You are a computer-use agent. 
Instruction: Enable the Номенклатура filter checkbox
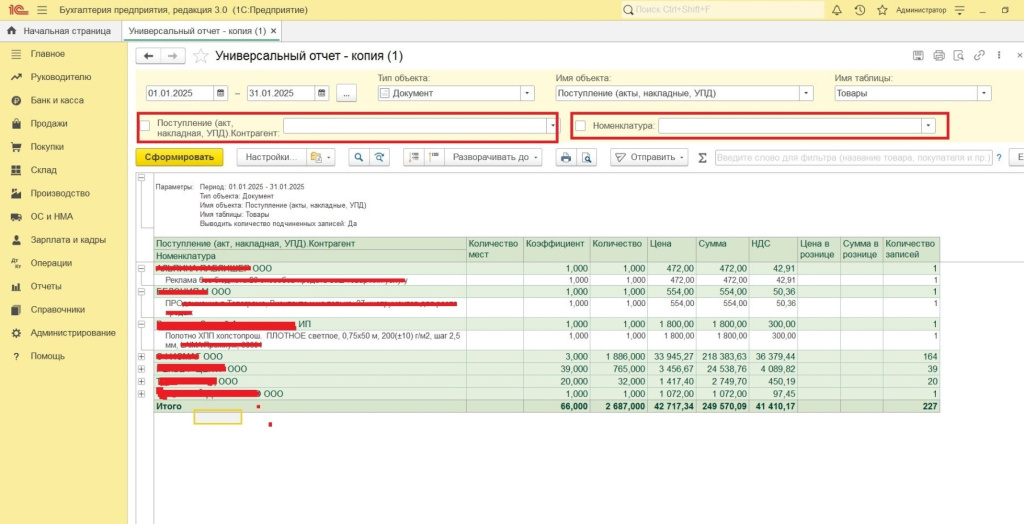[581, 126]
